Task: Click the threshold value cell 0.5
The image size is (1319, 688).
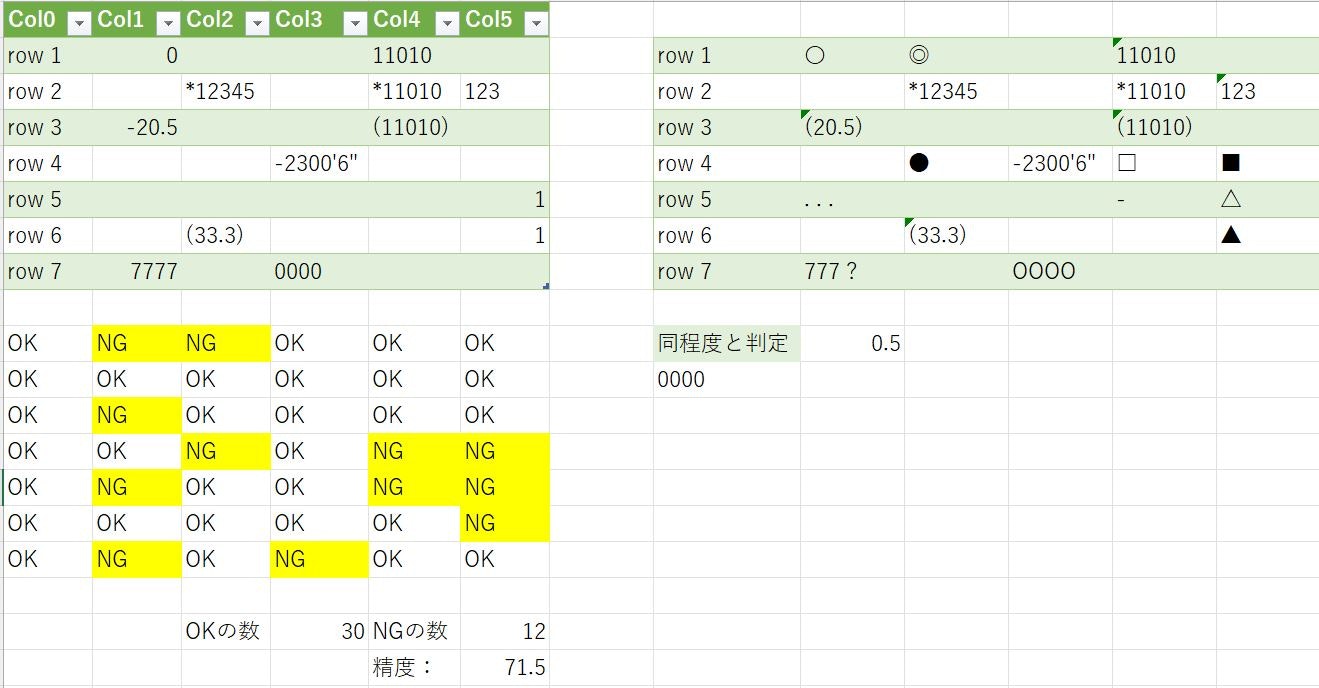Action: click(x=852, y=343)
